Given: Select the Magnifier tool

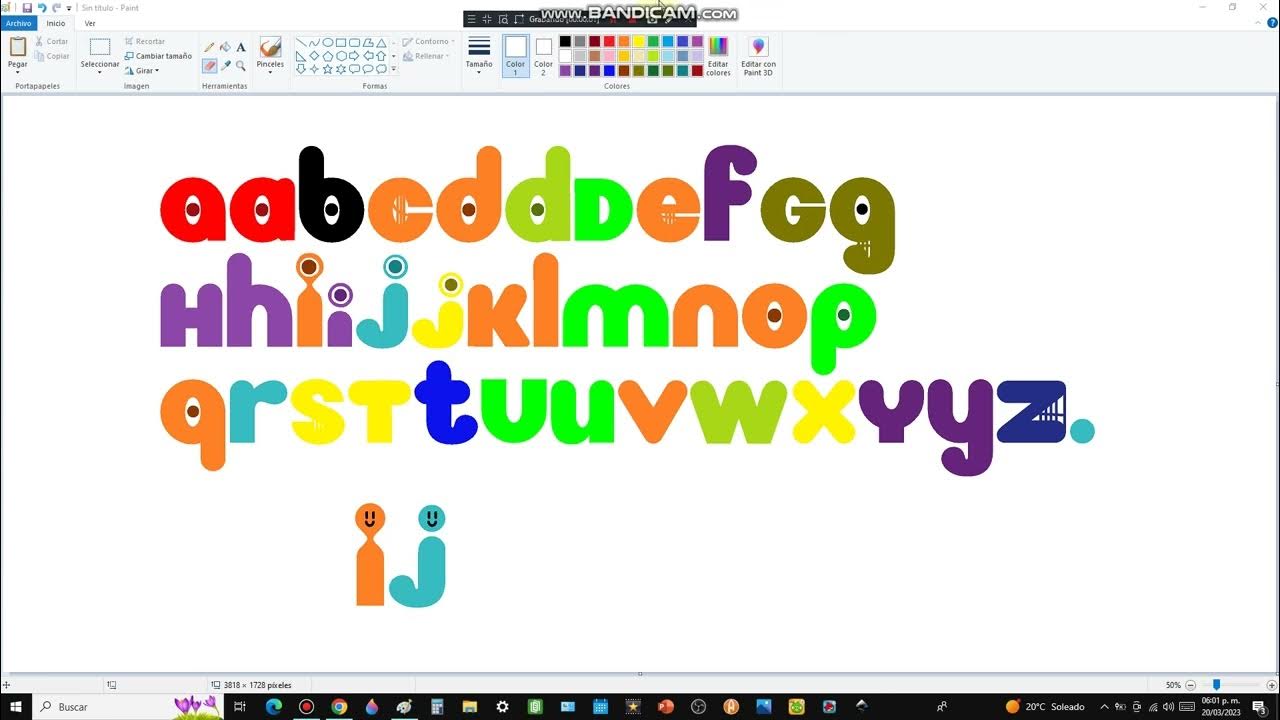Looking at the screenshot, I should point(241,65).
